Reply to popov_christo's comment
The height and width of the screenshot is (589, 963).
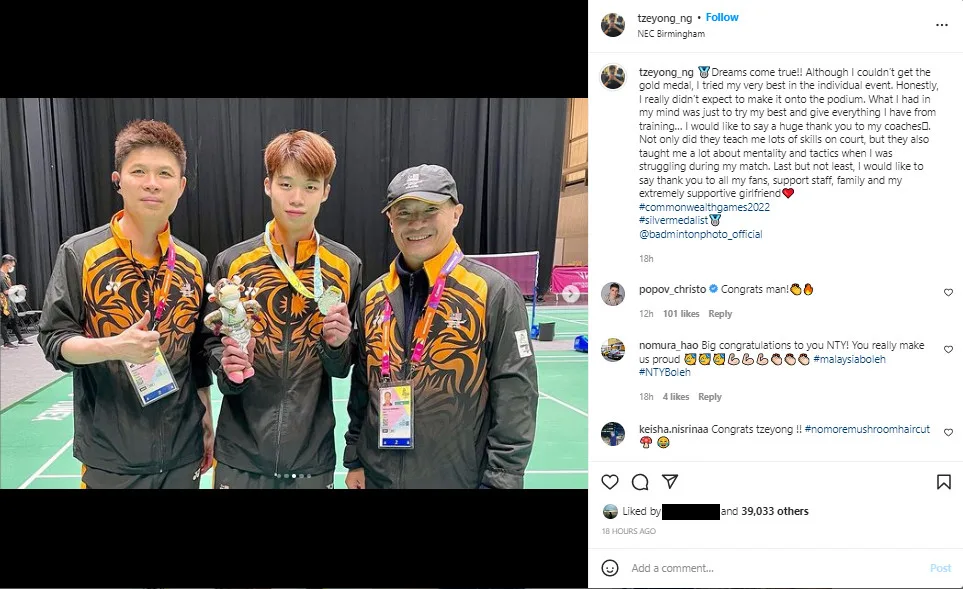pyautogui.click(x=720, y=314)
